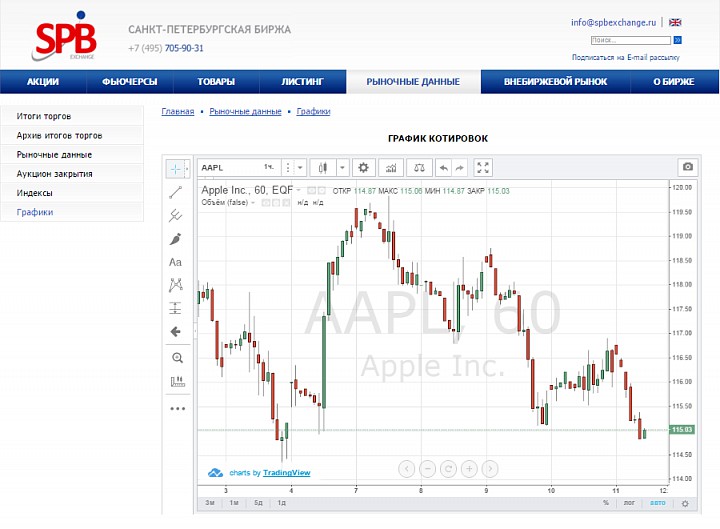This screenshot has width=720, height=529.
Task: Take a chart snapshot with the camera icon
Action: [x=687, y=167]
